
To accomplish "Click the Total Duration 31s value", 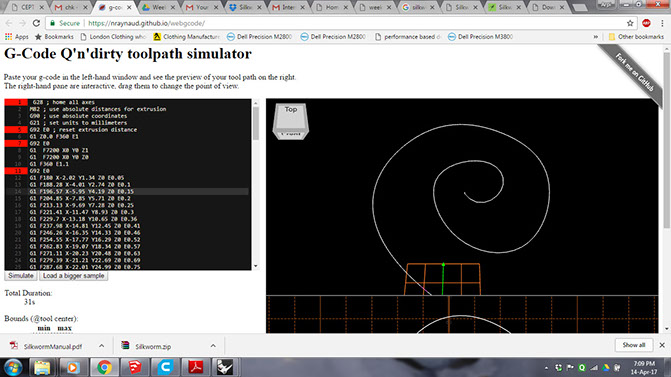I will (x=30, y=302).
